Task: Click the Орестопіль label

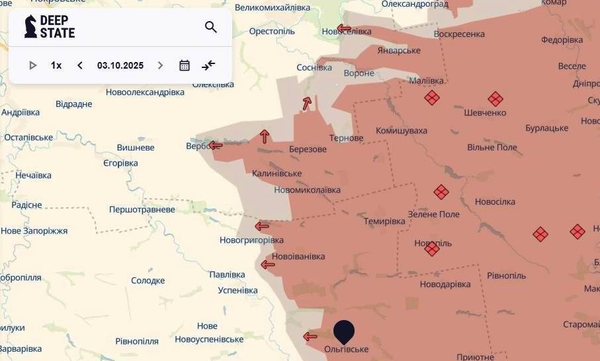Action: (272, 31)
